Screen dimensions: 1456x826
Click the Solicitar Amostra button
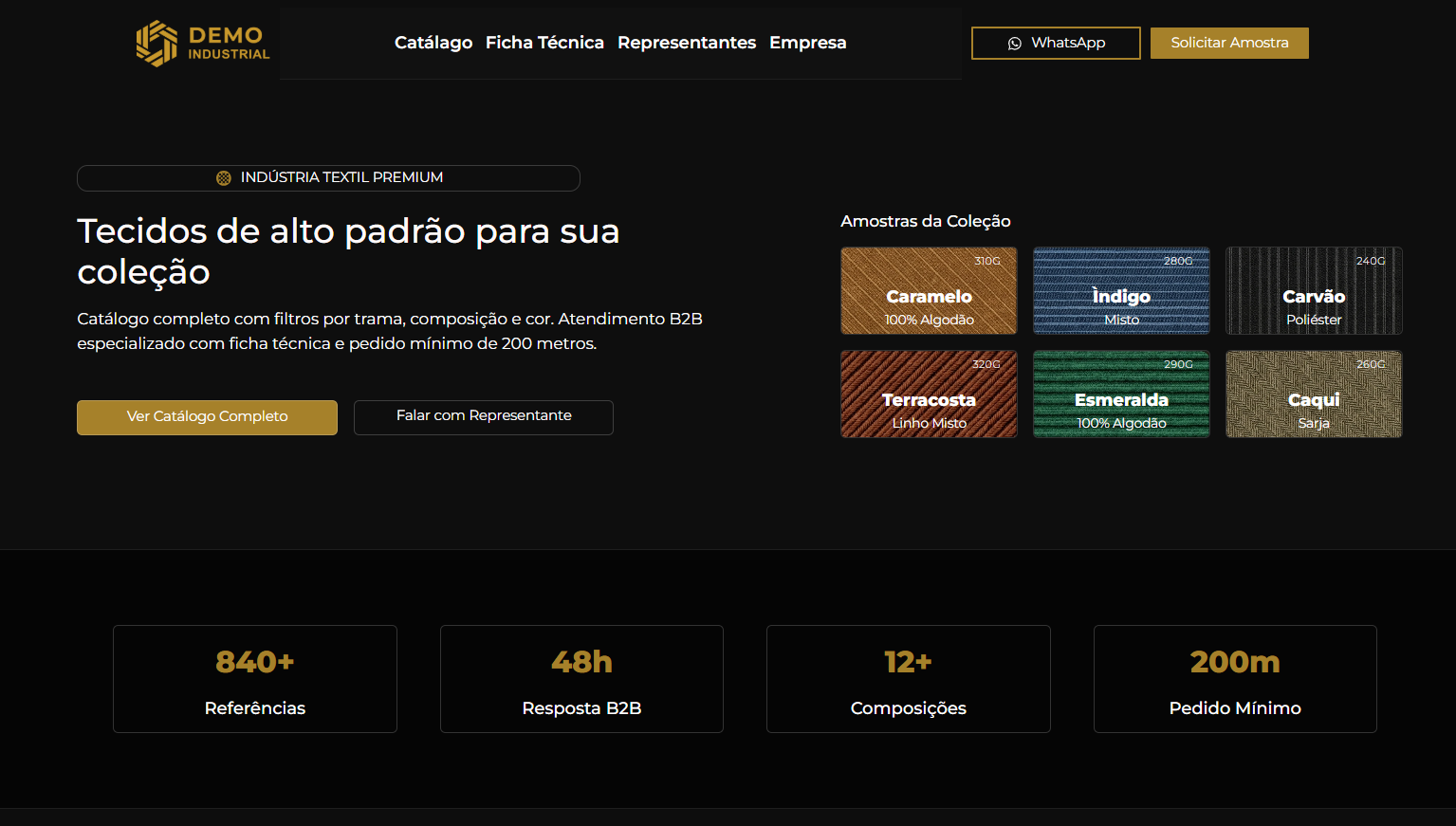click(x=1229, y=43)
